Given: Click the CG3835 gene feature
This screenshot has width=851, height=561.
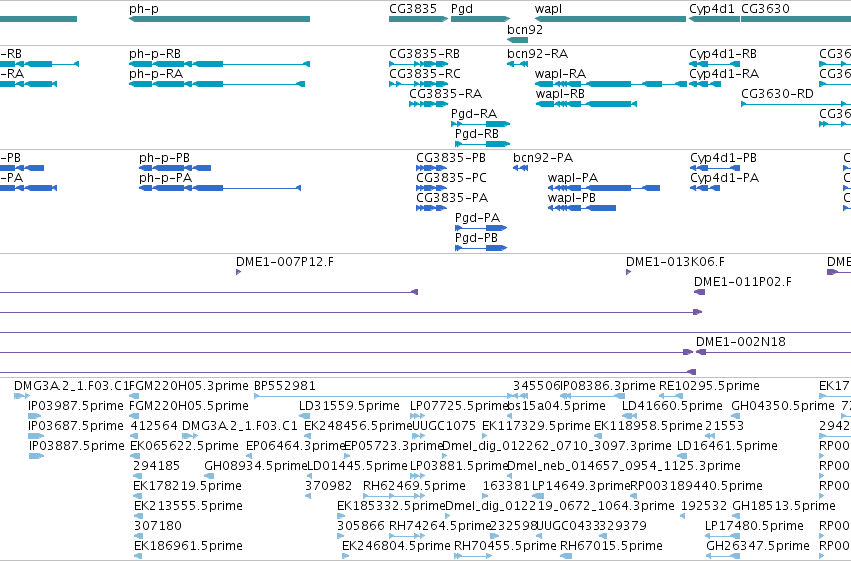Looking at the screenshot, I should tap(418, 19).
